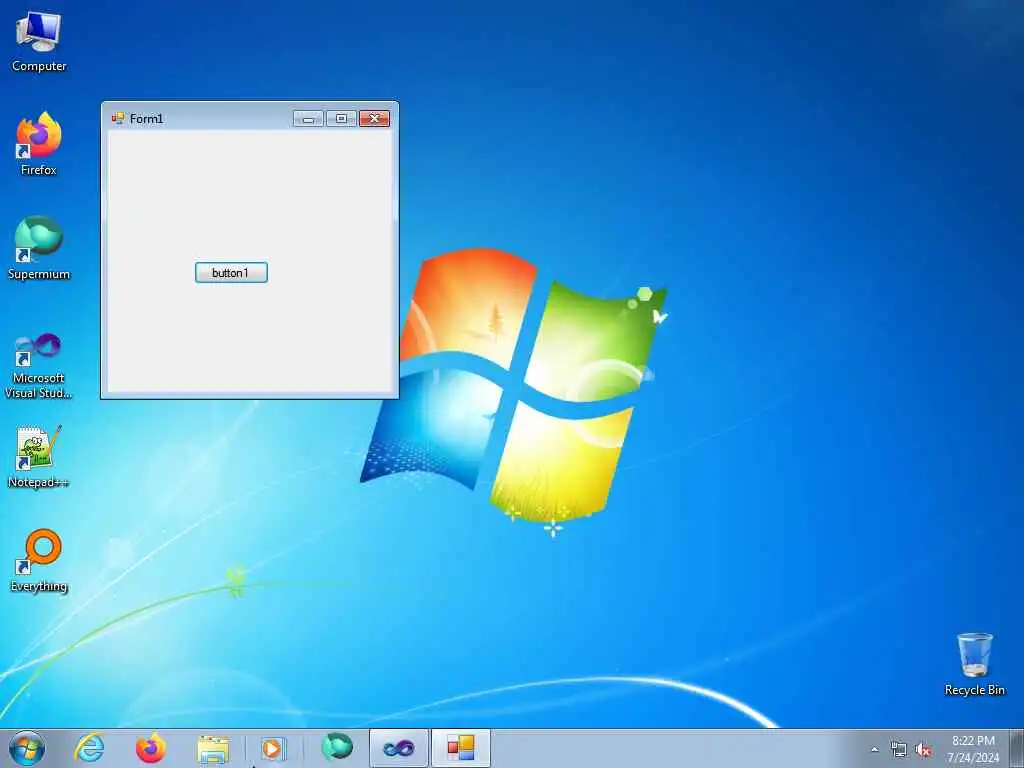Click the Form1 app taskbar button
Viewport: 1024px width, 768px height.
click(460, 748)
